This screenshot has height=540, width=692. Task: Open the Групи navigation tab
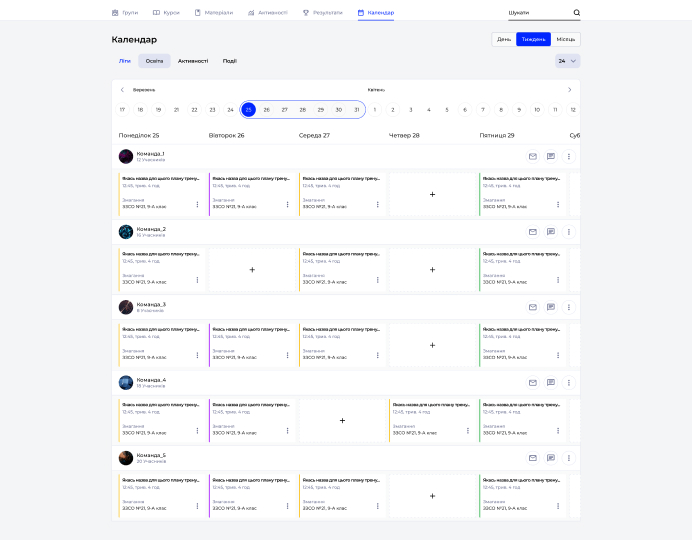pyautogui.click(x=125, y=13)
